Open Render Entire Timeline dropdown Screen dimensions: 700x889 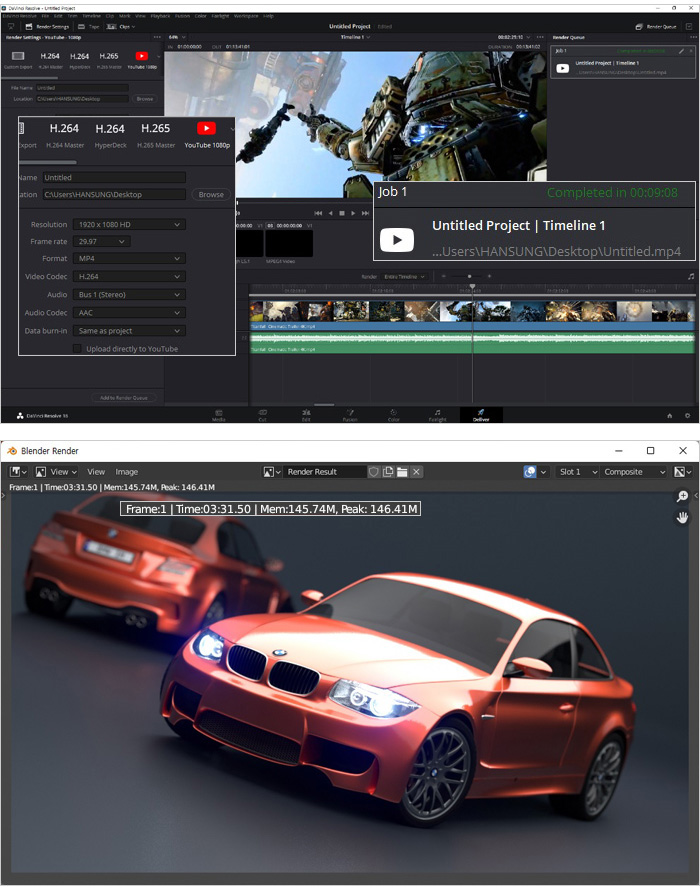[405, 277]
